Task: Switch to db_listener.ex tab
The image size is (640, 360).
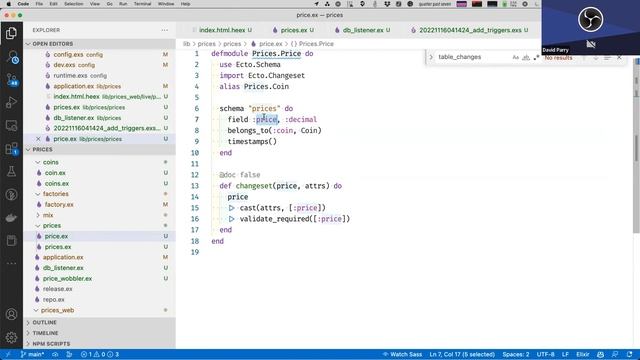Action: pos(362,30)
